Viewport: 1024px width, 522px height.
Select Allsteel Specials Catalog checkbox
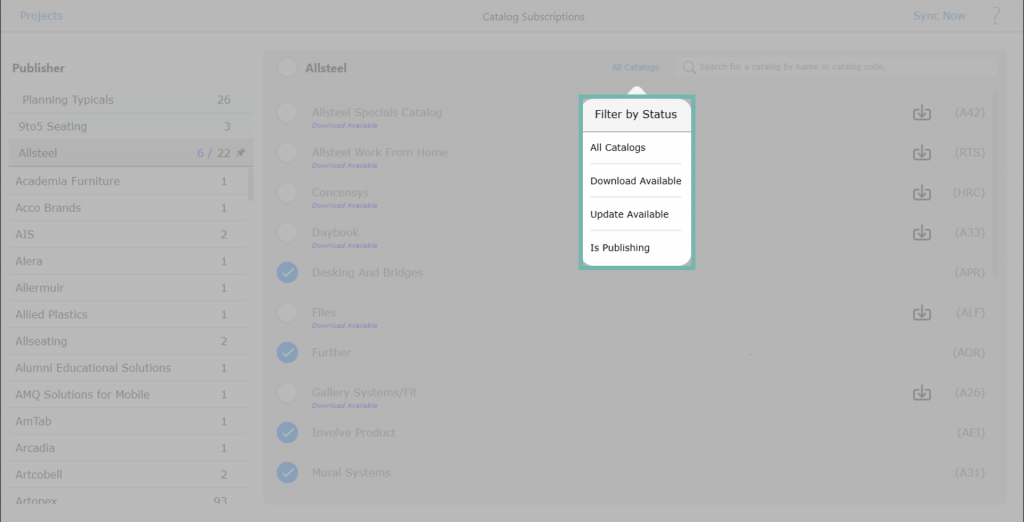click(x=287, y=112)
